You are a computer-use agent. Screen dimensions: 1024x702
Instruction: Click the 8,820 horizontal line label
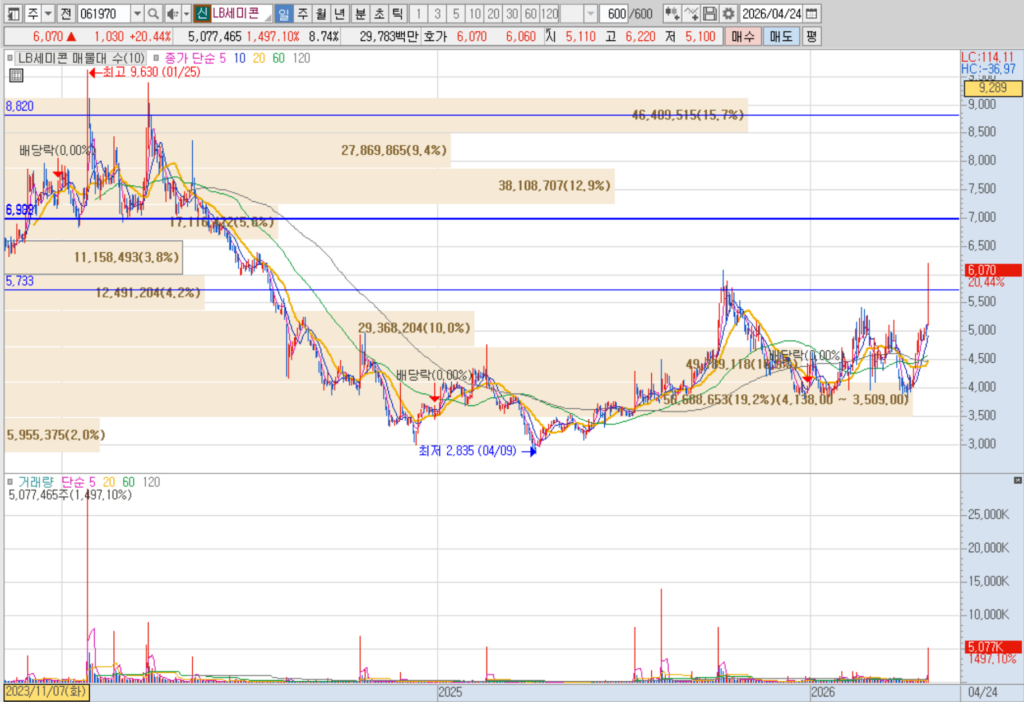[x=20, y=106]
